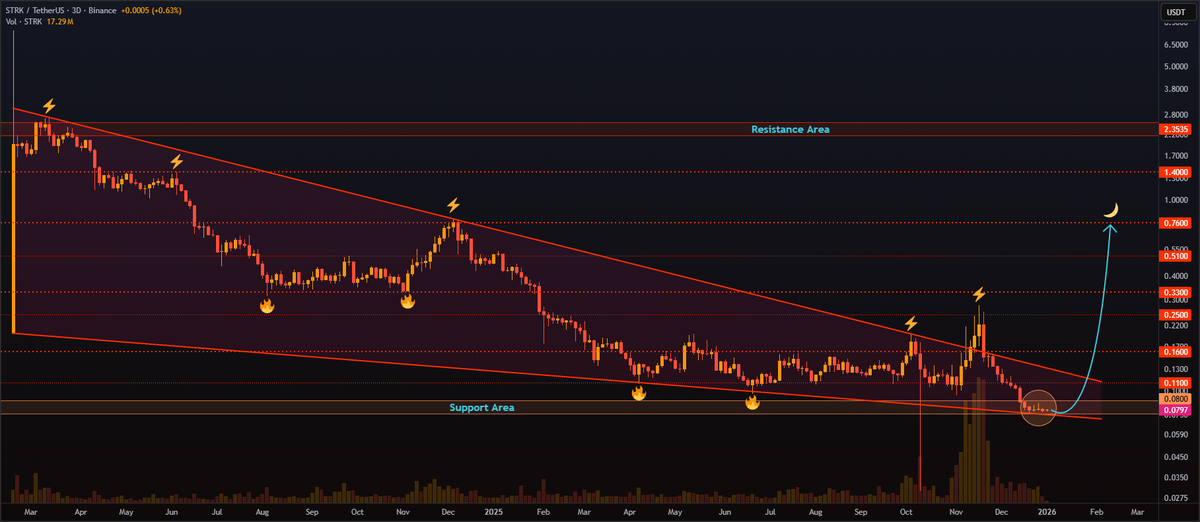Click the 5.0000 tick on price axis
The width and height of the screenshot is (1200, 522).
(1174, 68)
